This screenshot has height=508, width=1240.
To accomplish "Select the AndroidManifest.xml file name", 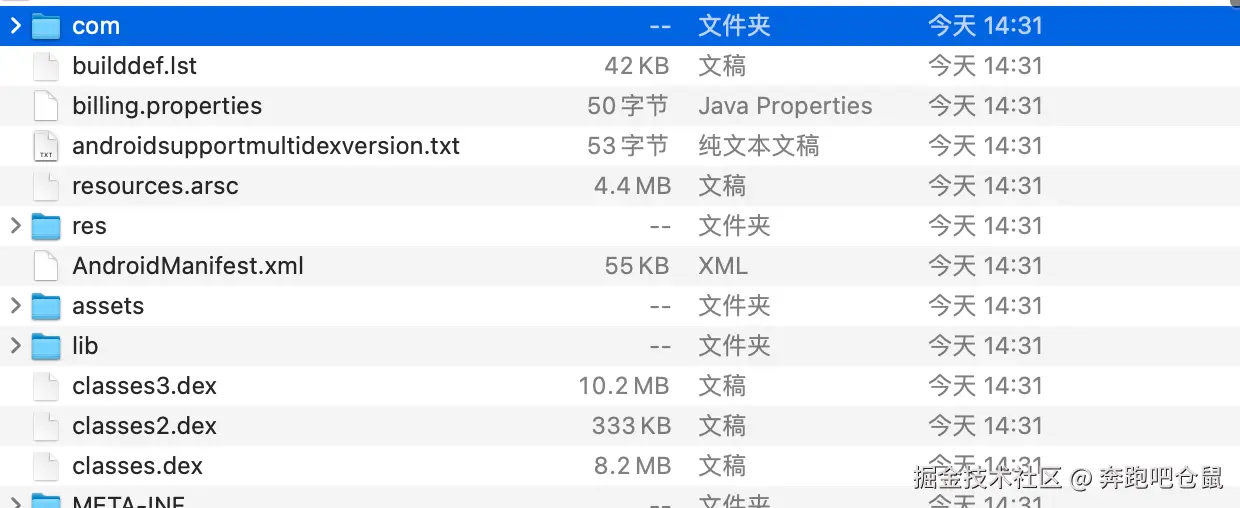I will [188, 266].
